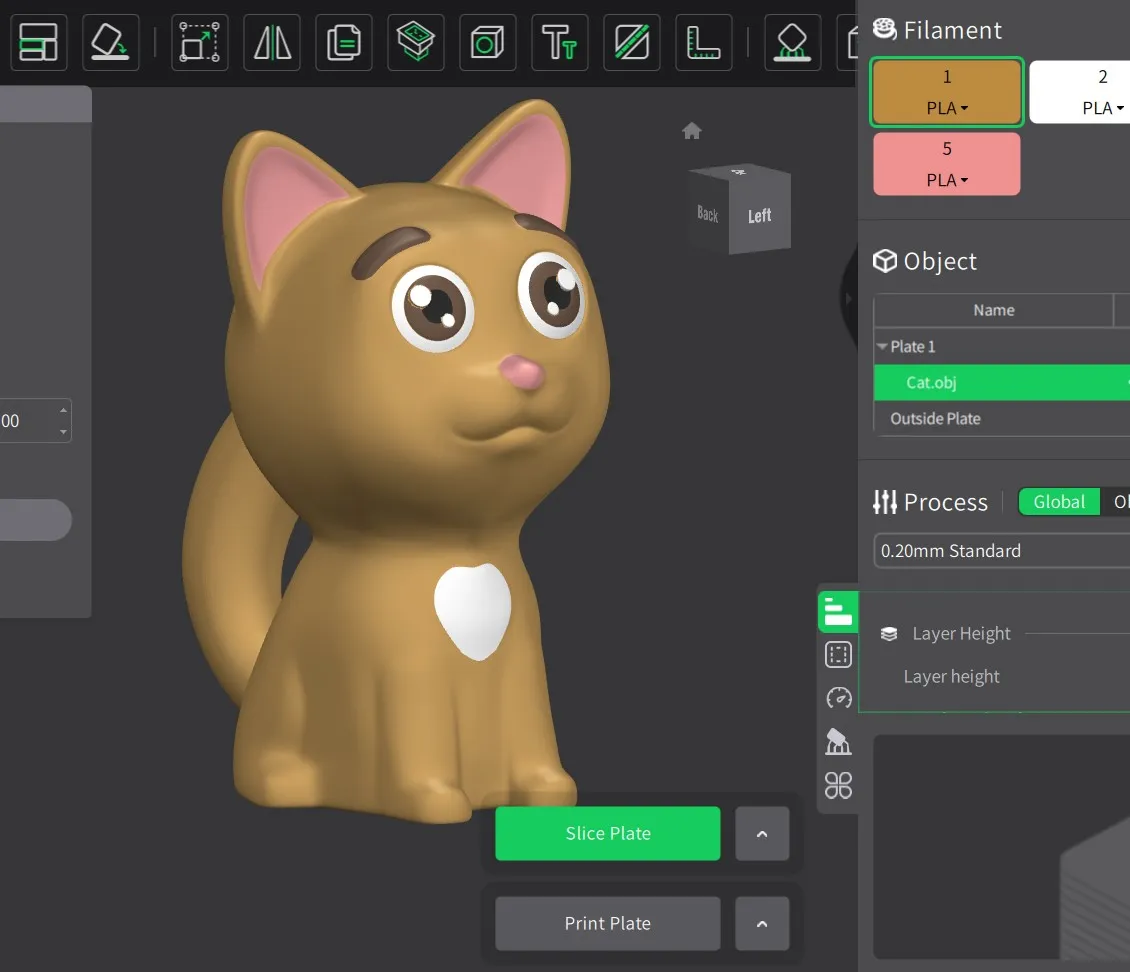Viewport: 1130px width, 972px height.
Task: Open the Measure tool
Action: 703,42
